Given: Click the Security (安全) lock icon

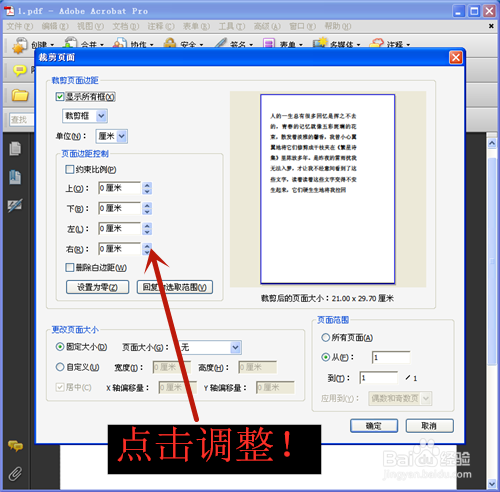Looking at the screenshot, I should click(x=170, y=43).
